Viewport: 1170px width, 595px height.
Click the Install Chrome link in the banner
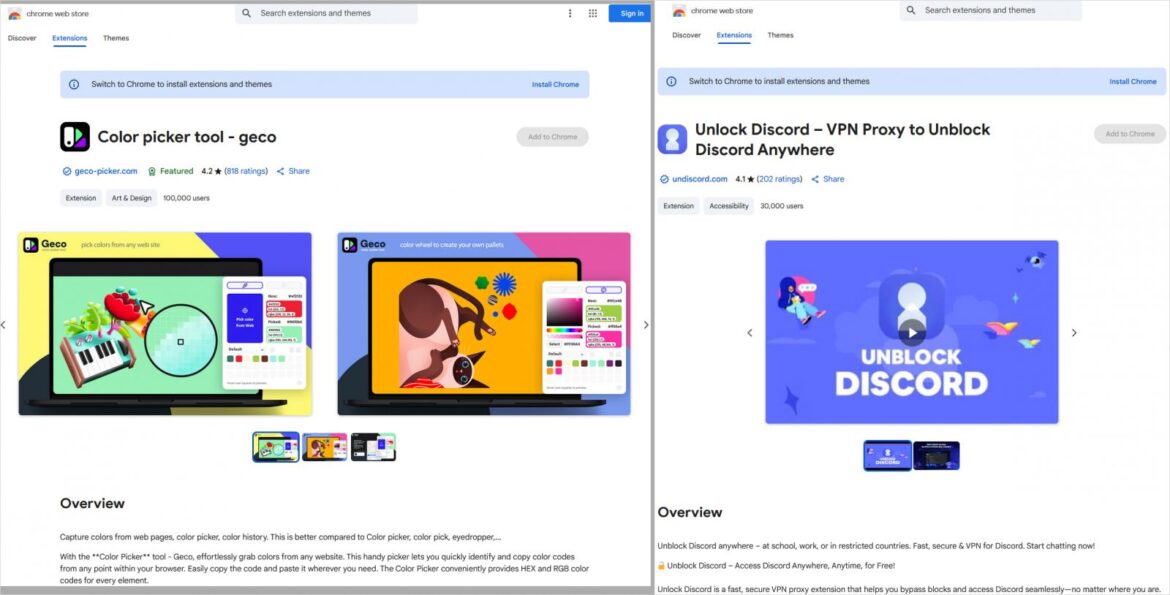556,84
